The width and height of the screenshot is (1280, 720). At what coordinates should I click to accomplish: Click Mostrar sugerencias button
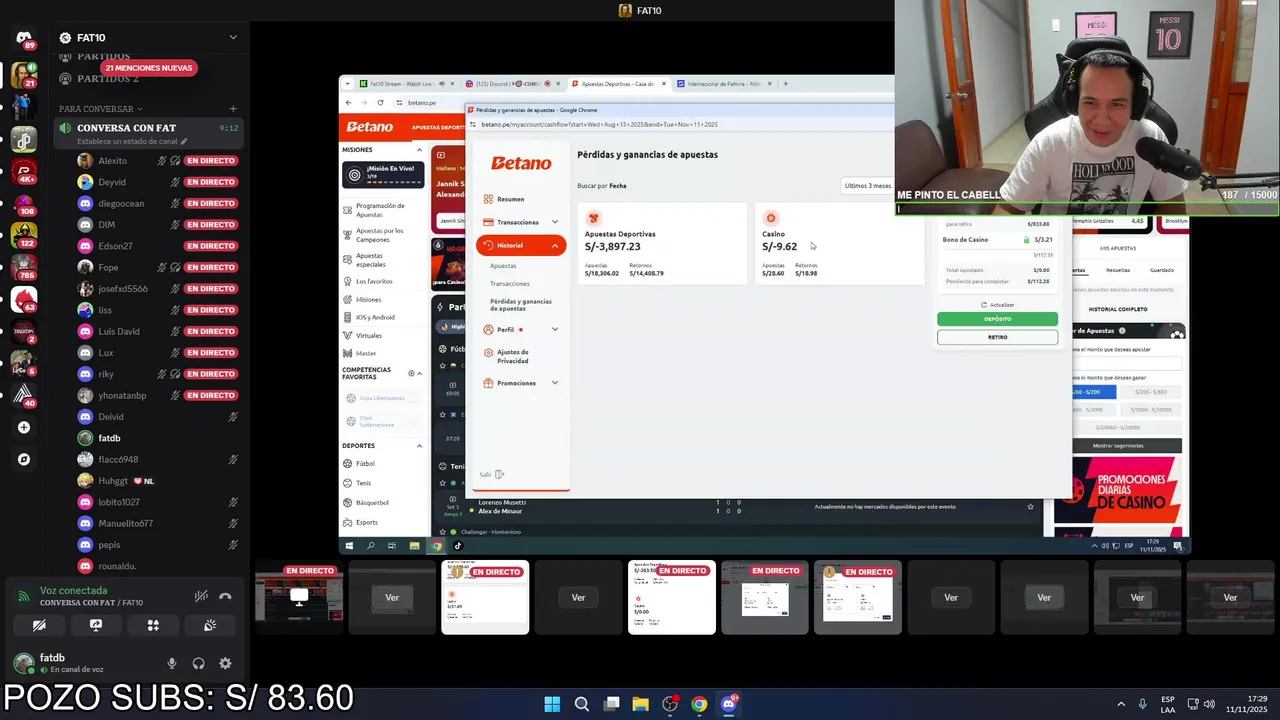click(1118, 445)
